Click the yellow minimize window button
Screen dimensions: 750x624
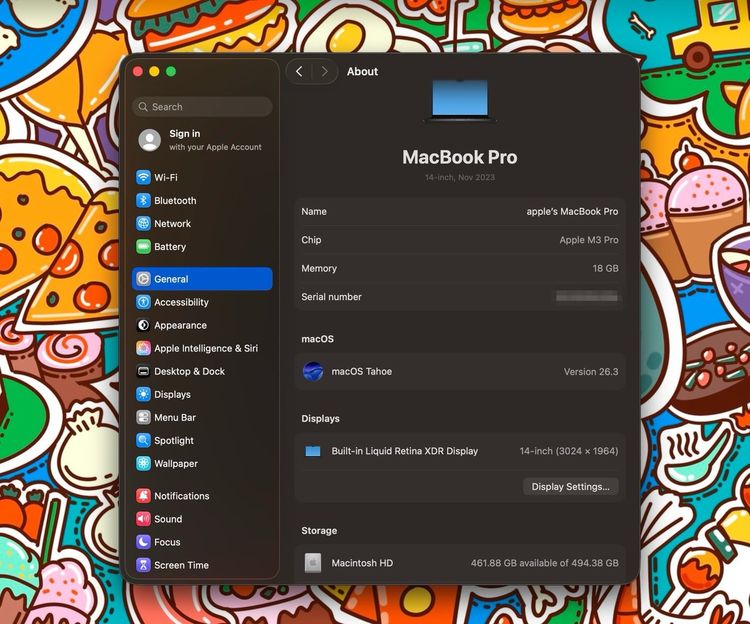coord(154,72)
